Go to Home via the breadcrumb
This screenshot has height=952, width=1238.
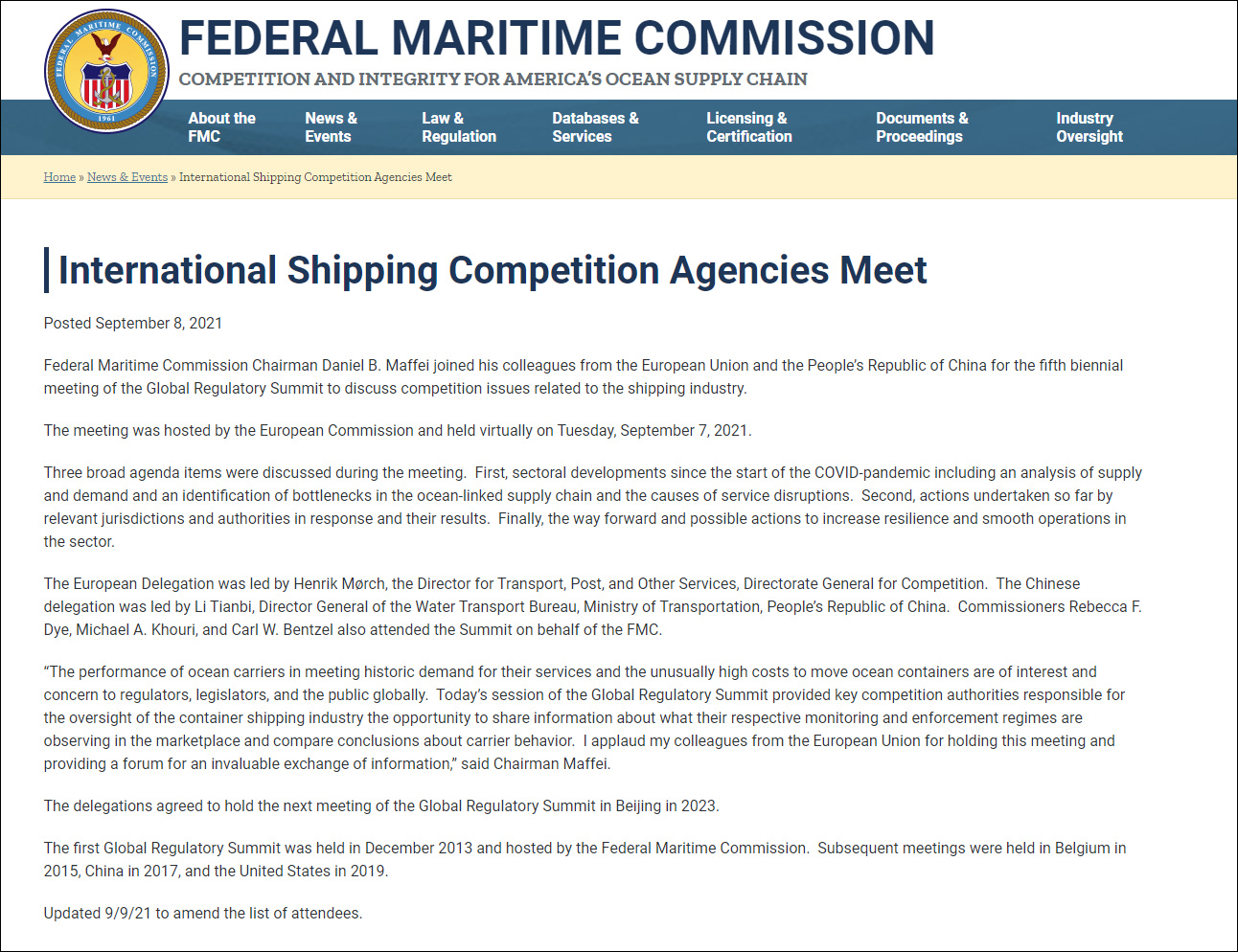click(x=59, y=177)
